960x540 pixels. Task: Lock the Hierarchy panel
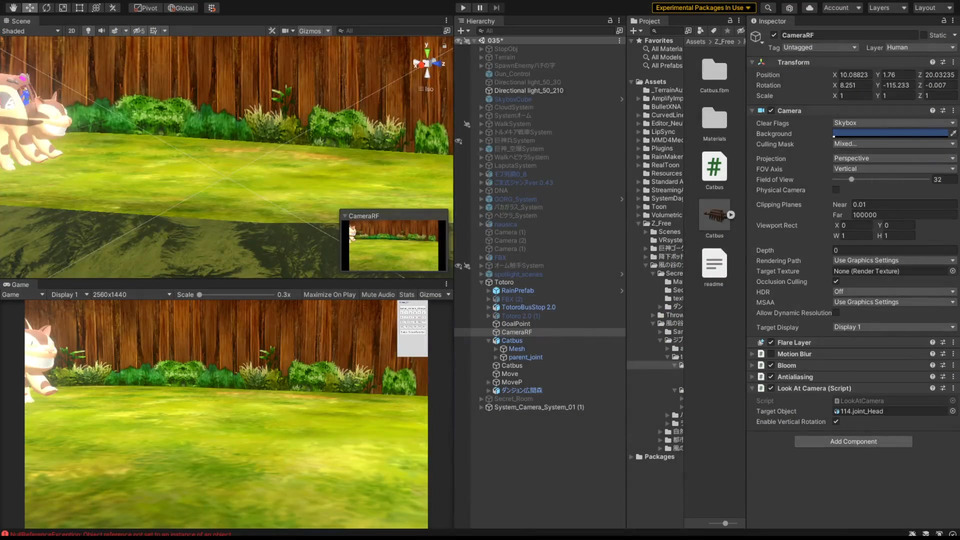click(x=610, y=21)
